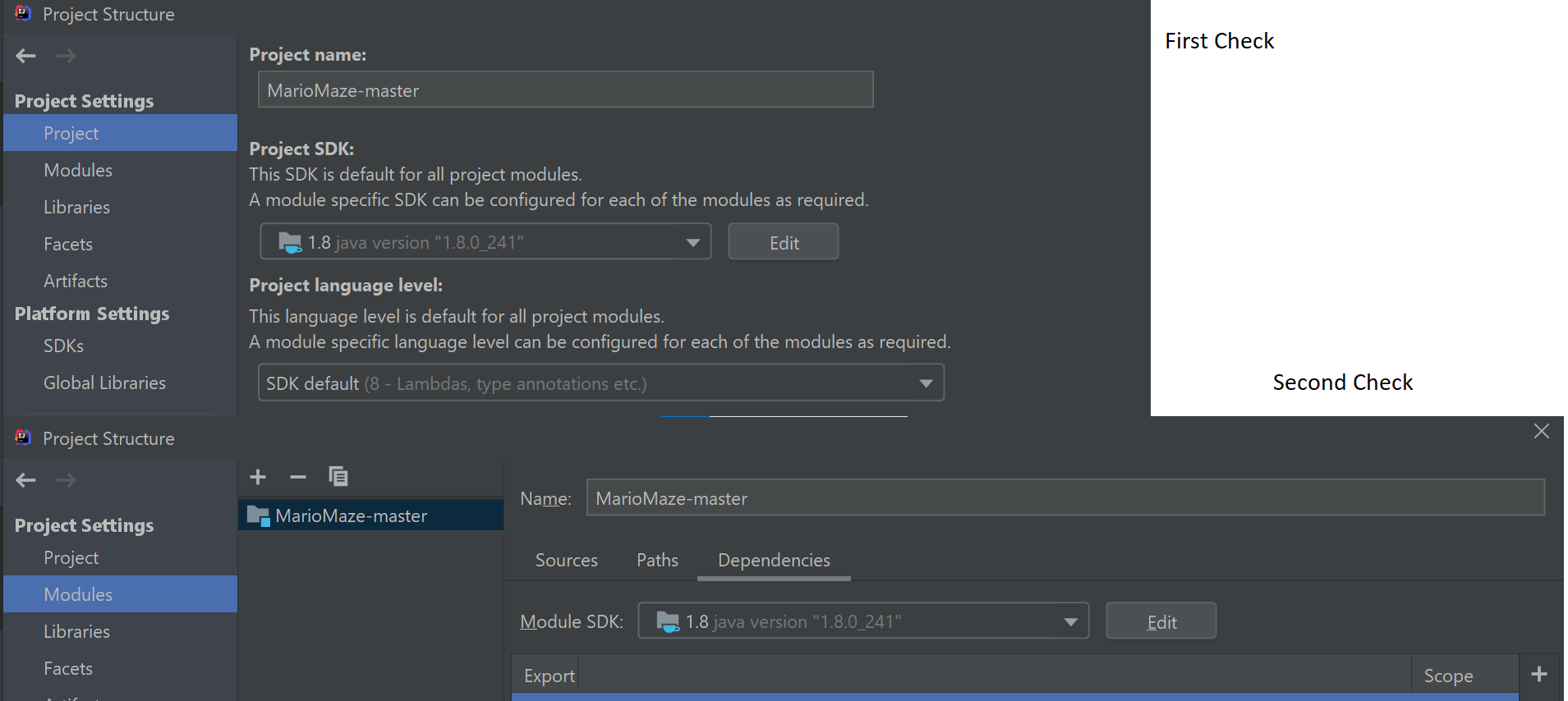Click the module Name input field
The height and width of the screenshot is (701, 1568).
pos(1065,497)
